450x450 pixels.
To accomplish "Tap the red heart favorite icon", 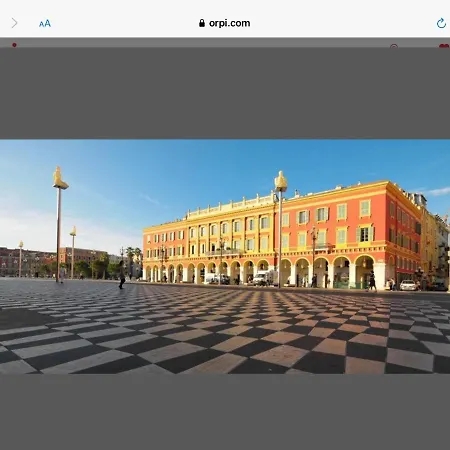I will [444, 46].
